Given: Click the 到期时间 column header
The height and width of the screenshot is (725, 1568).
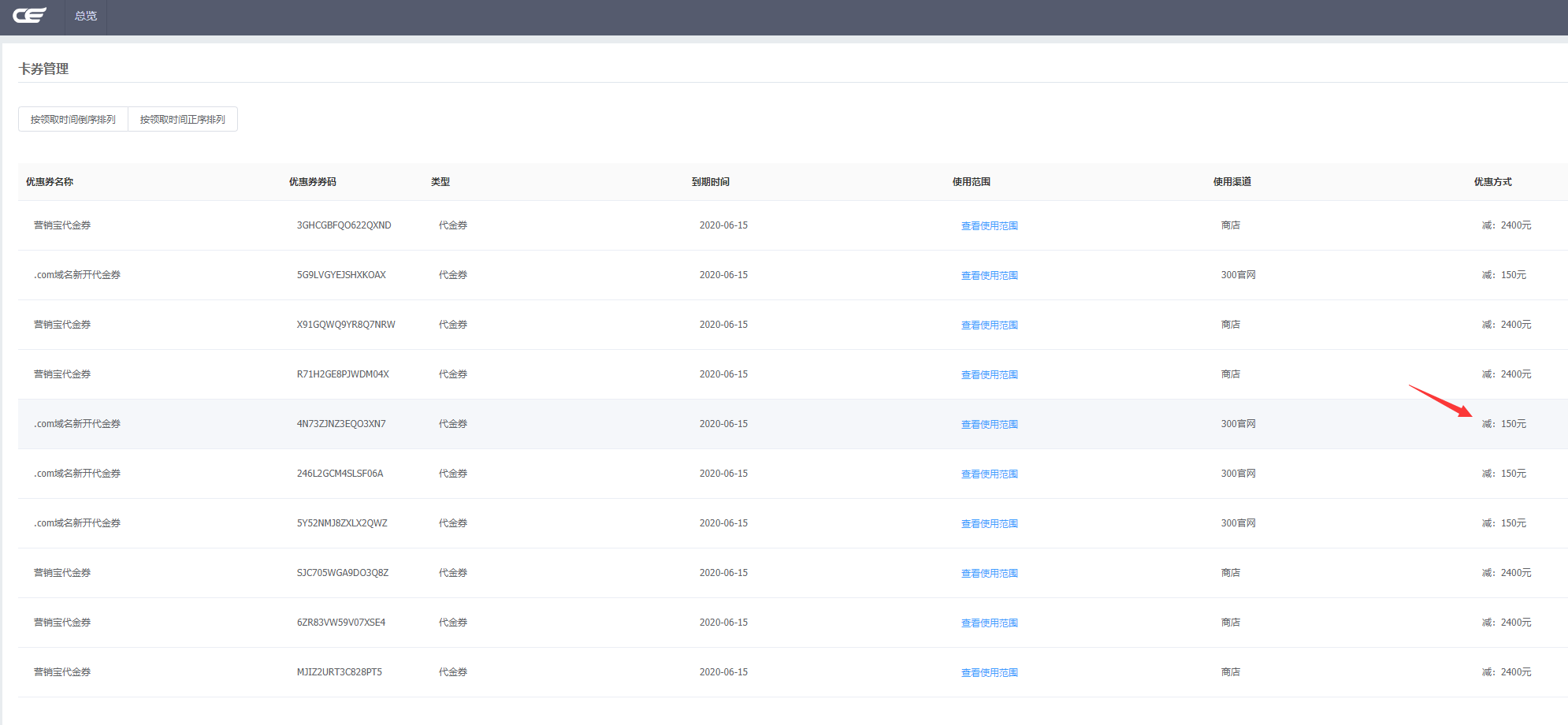Looking at the screenshot, I should pyautogui.click(x=710, y=182).
